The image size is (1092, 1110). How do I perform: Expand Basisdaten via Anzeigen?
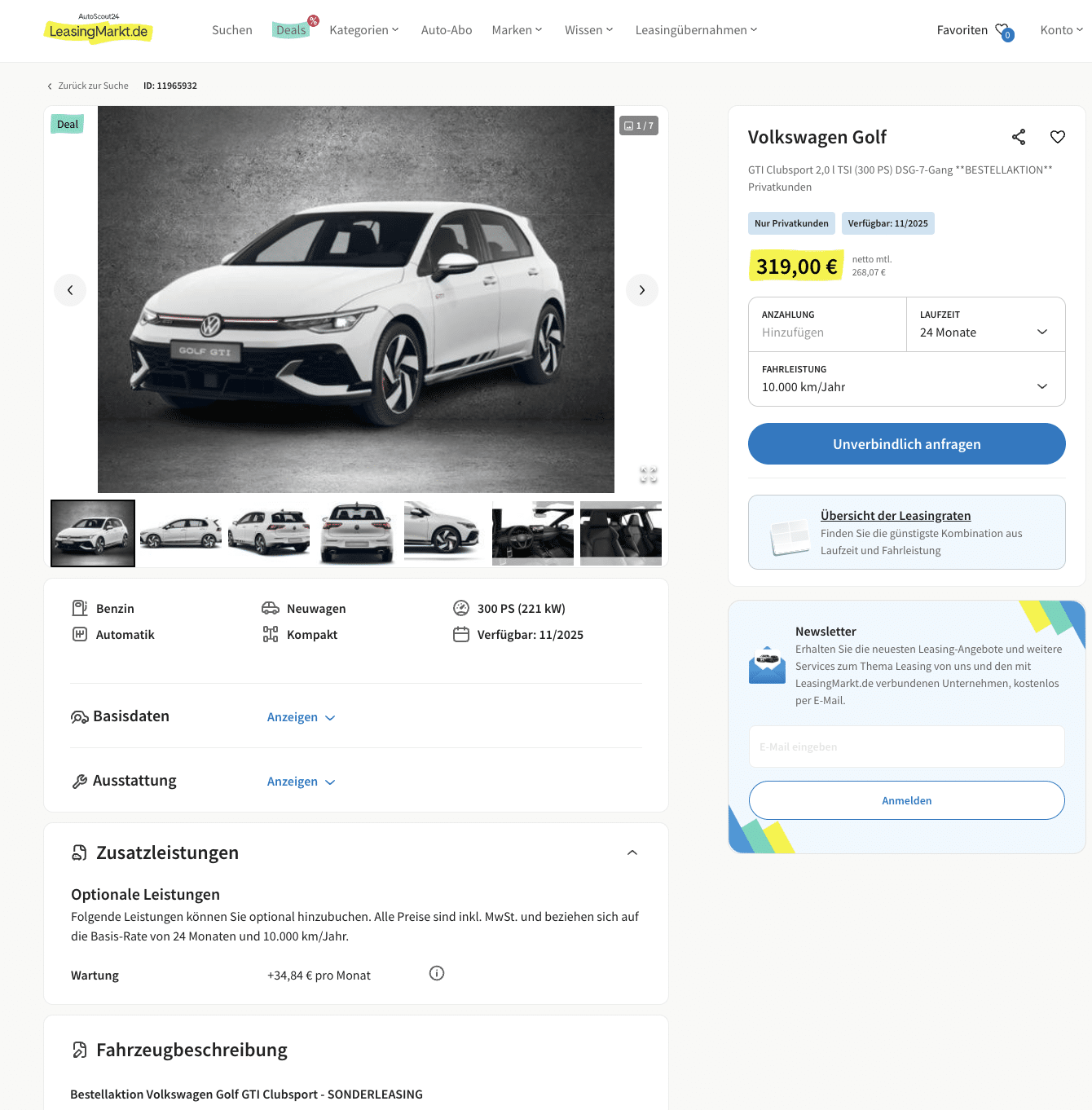(301, 717)
